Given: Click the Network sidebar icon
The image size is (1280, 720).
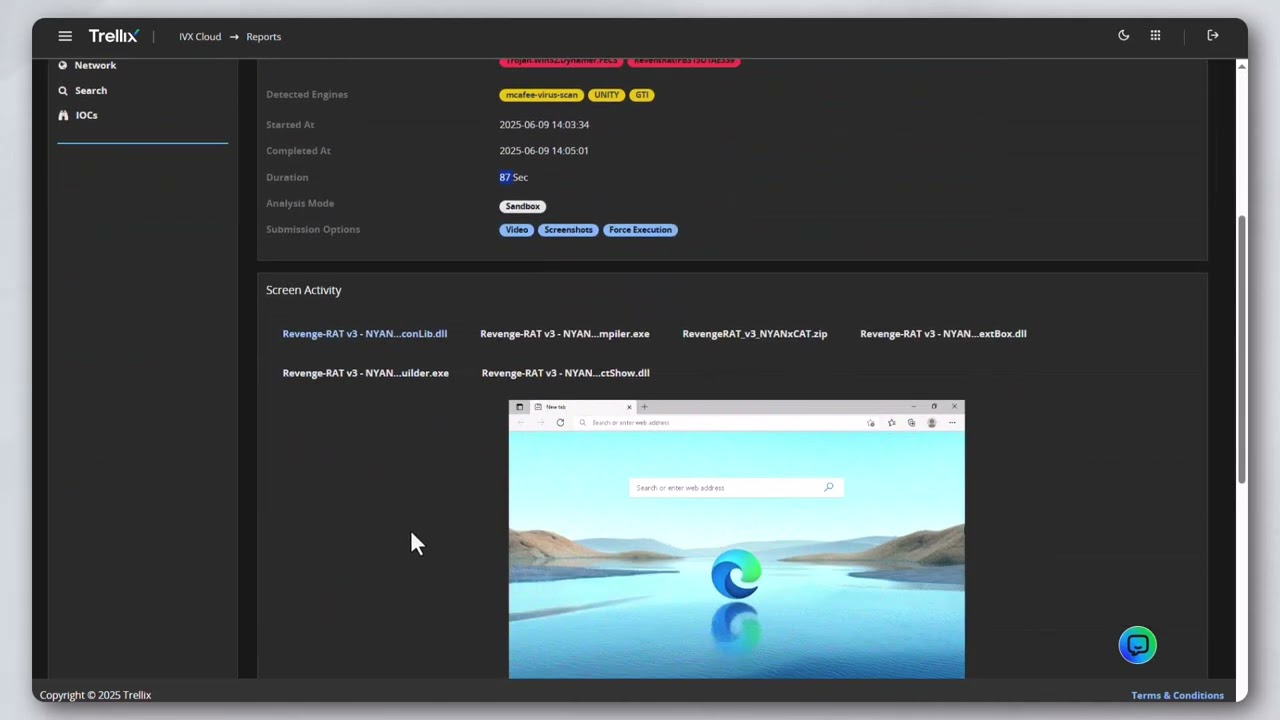Looking at the screenshot, I should [63, 65].
